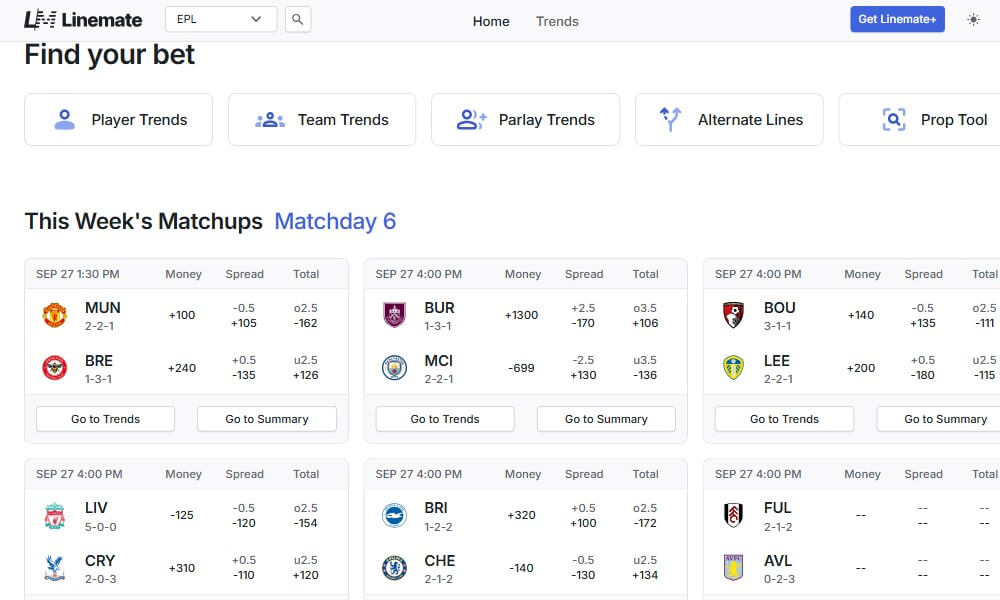This screenshot has width=1000, height=600.
Task: Go to the Home tab
Action: [x=491, y=21]
